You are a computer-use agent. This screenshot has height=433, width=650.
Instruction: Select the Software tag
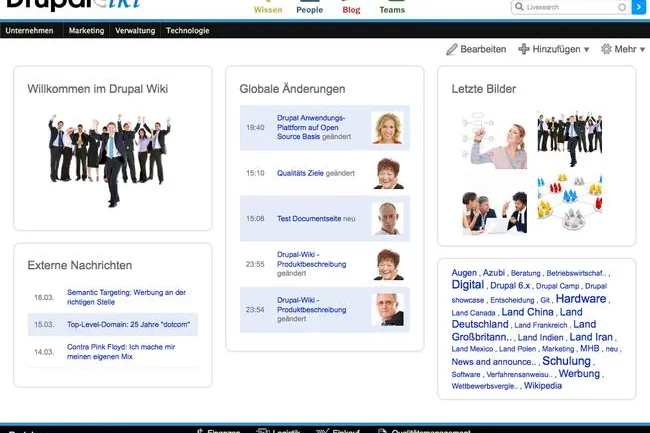click(466, 375)
